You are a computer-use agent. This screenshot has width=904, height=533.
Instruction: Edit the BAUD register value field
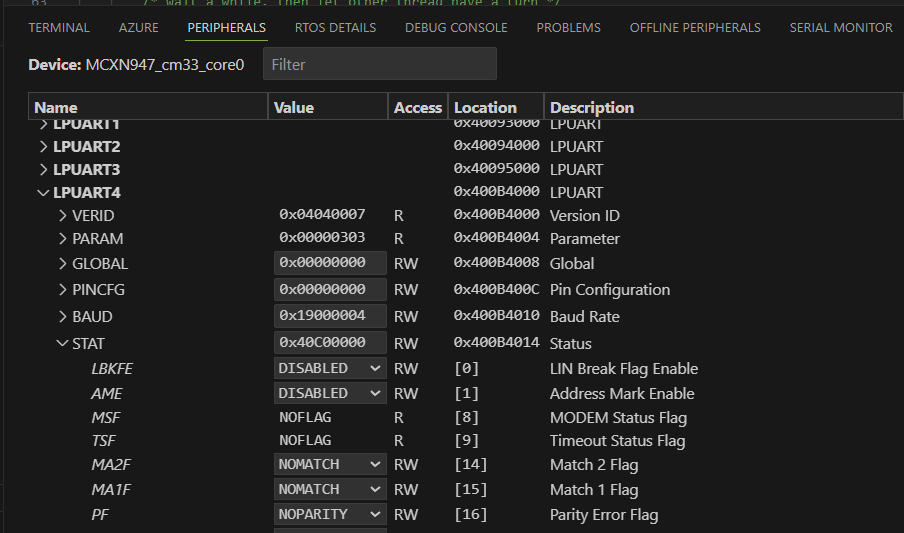pyautogui.click(x=330, y=316)
